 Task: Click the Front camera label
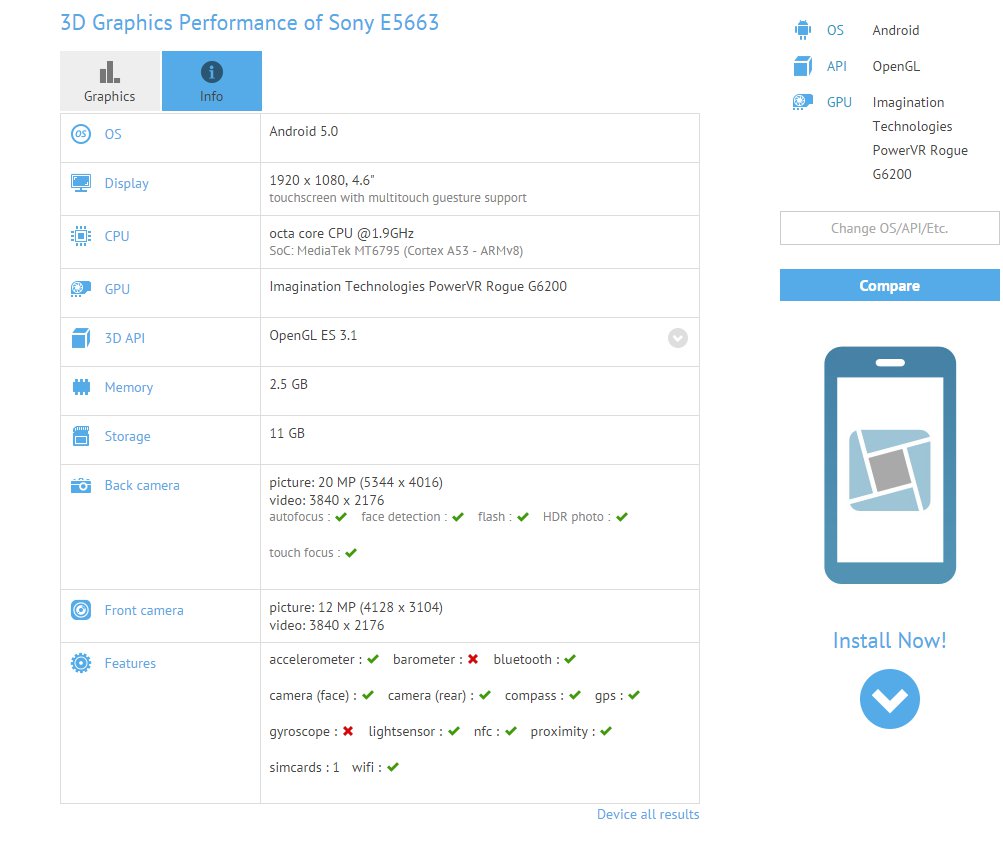tap(144, 610)
